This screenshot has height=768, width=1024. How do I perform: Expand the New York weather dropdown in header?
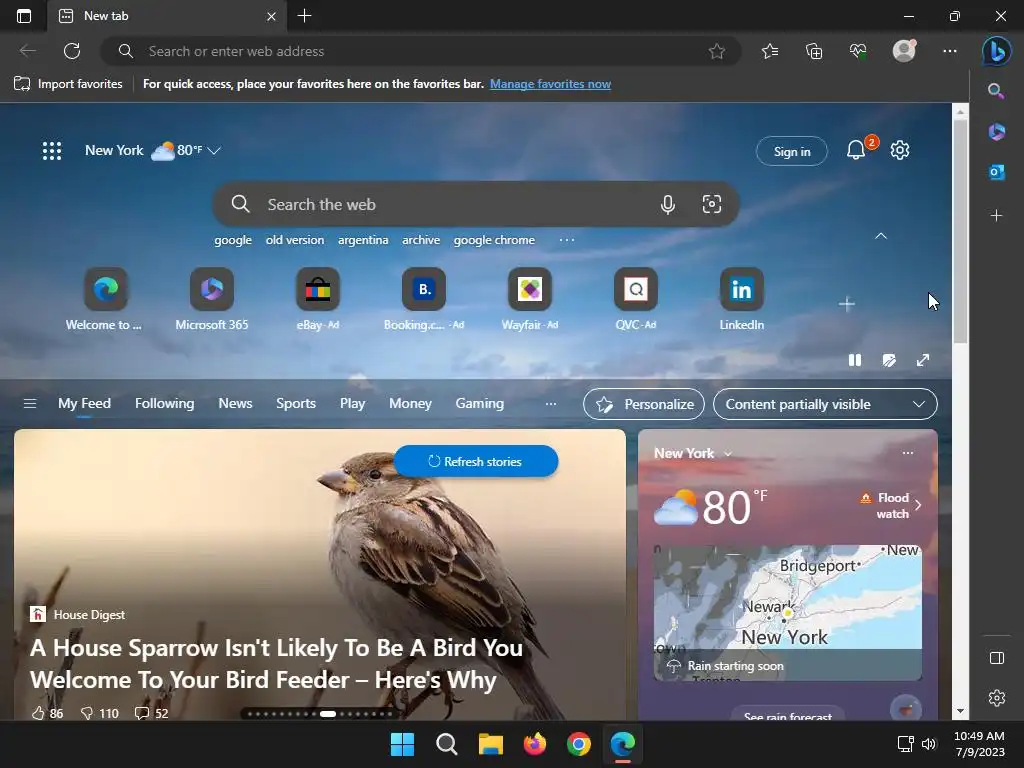214,151
